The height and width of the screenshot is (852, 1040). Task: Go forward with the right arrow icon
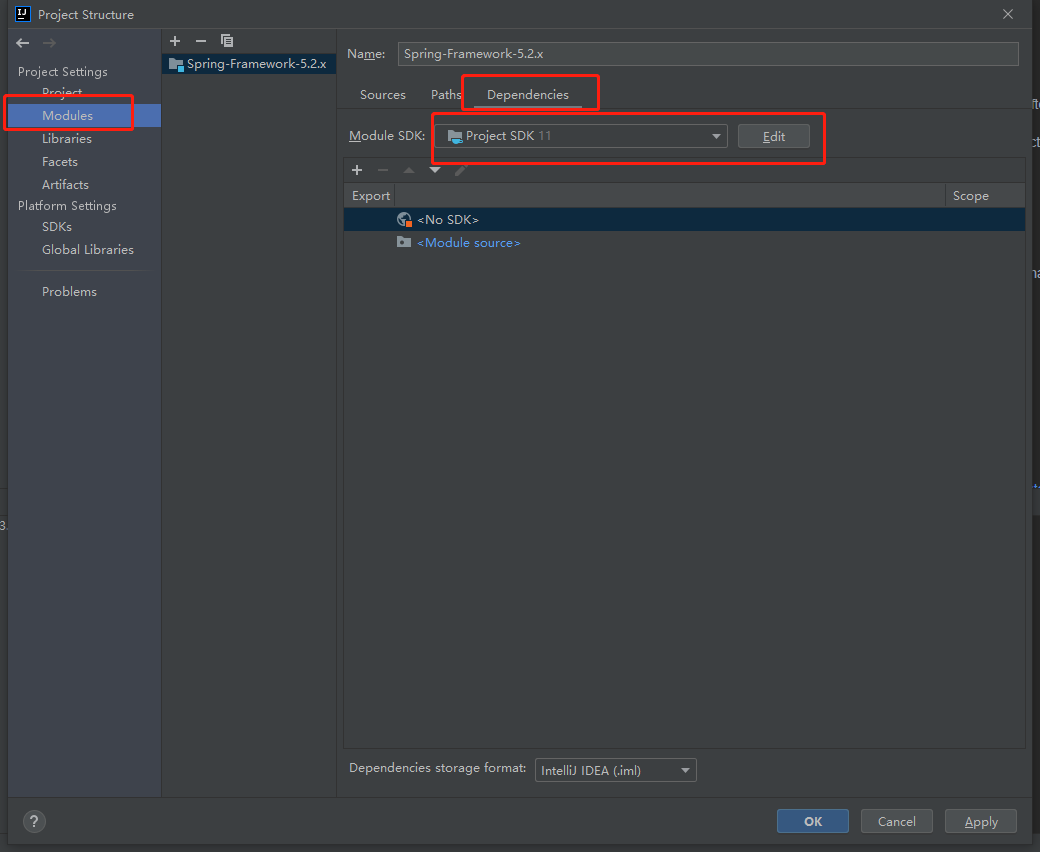[x=49, y=43]
